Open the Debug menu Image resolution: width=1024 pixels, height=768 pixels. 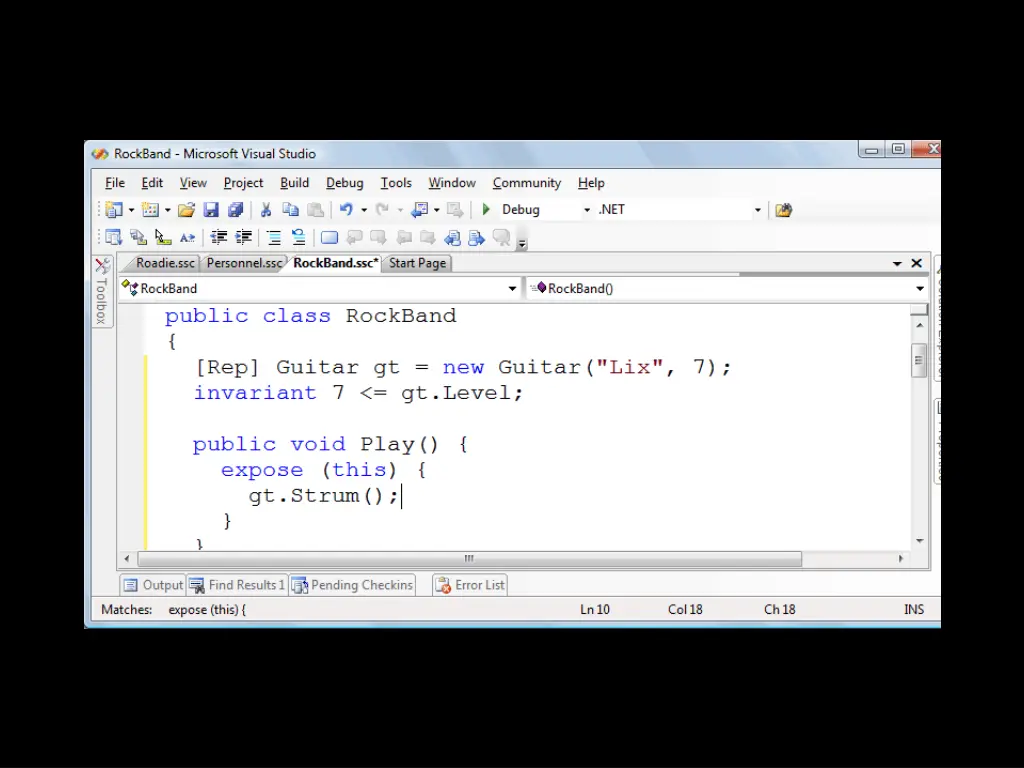[x=345, y=183]
